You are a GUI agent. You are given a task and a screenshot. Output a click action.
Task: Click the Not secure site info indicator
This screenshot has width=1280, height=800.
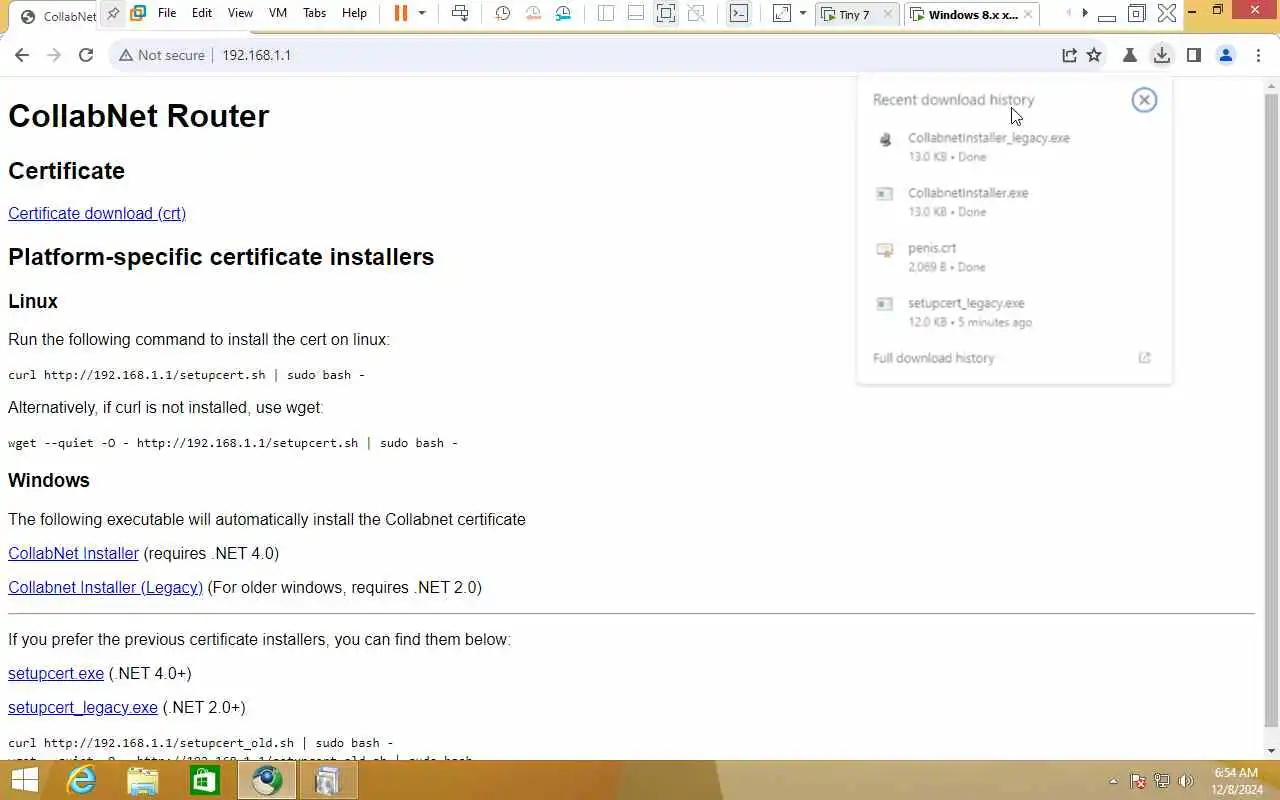[161, 55]
